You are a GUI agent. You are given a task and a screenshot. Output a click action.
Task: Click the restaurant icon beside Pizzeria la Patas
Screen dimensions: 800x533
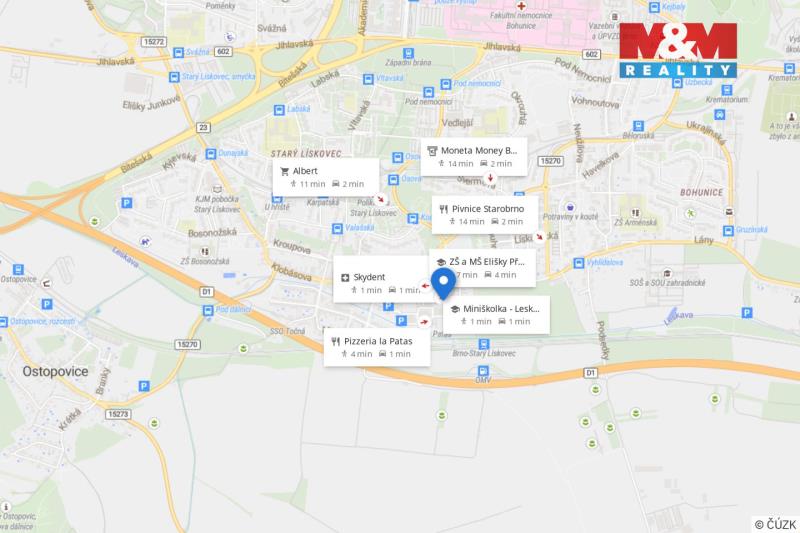tap(335, 341)
